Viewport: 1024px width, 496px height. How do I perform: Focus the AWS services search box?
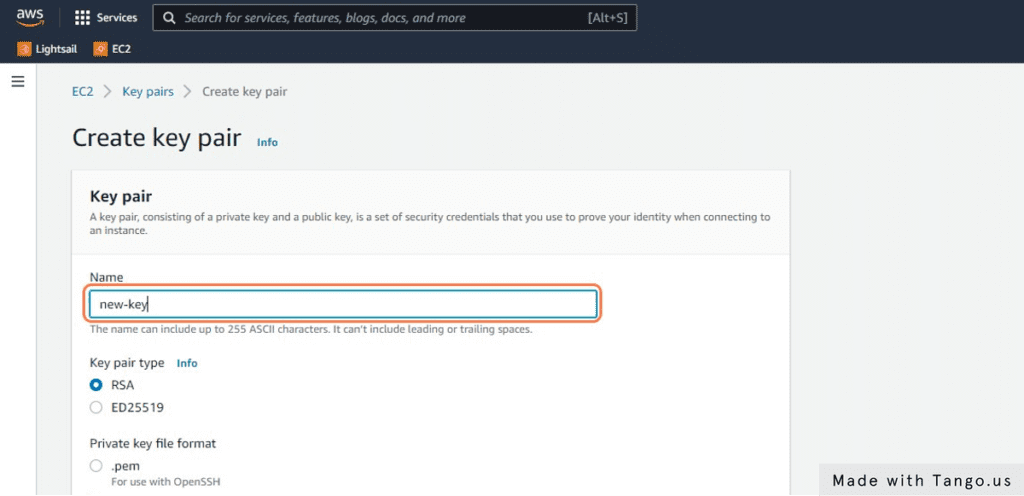click(x=394, y=18)
